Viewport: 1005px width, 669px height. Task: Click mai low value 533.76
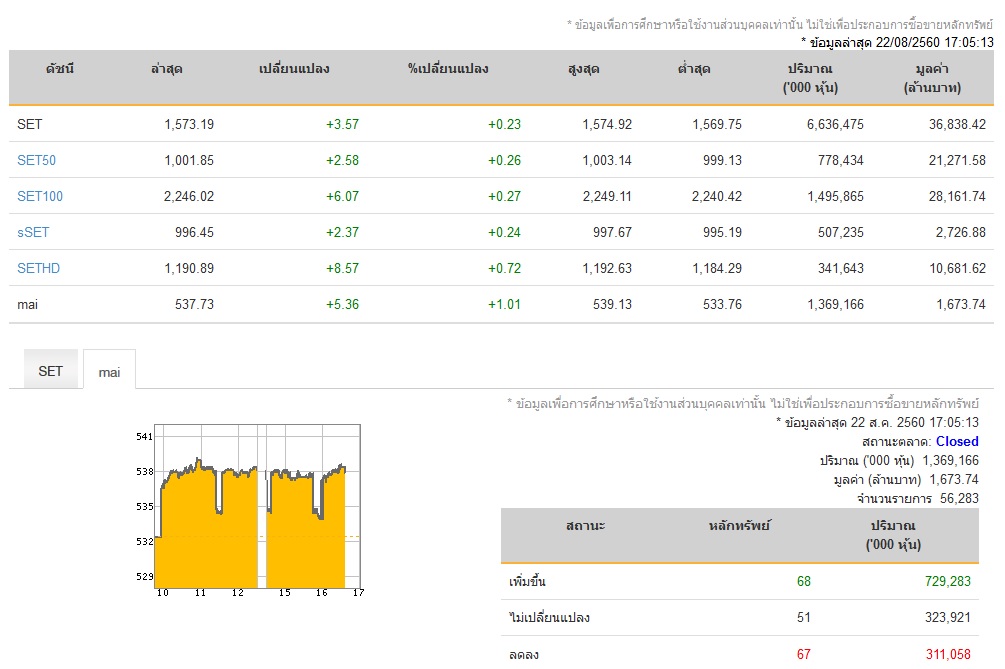722,304
